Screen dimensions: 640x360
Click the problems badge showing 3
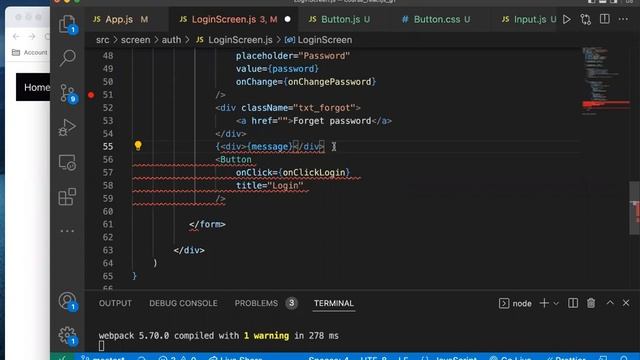[291, 303]
